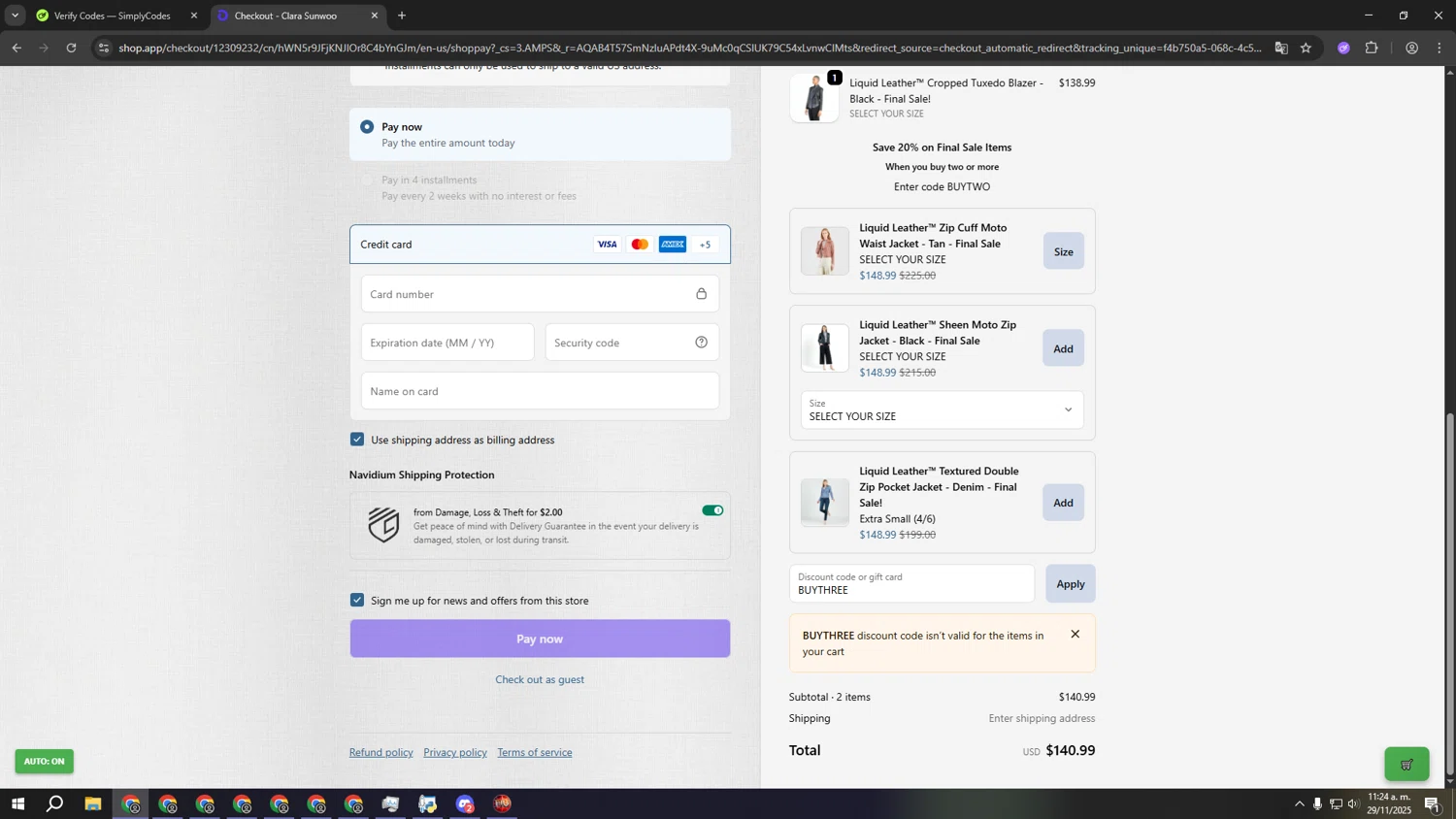Go back to previous page
The height and width of the screenshot is (819, 1456).
pyautogui.click(x=17, y=48)
